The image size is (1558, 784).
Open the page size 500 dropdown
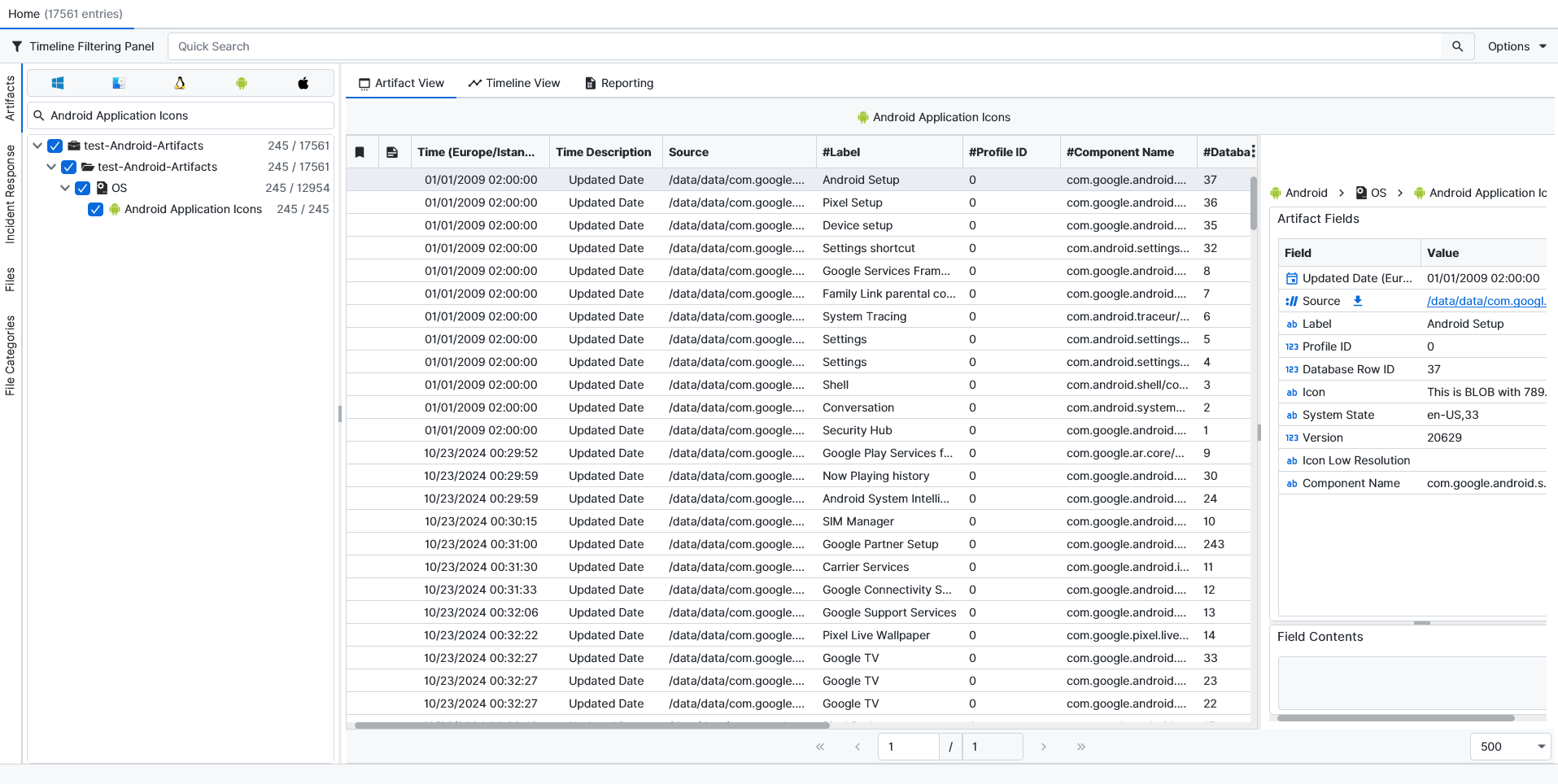click(x=1510, y=747)
